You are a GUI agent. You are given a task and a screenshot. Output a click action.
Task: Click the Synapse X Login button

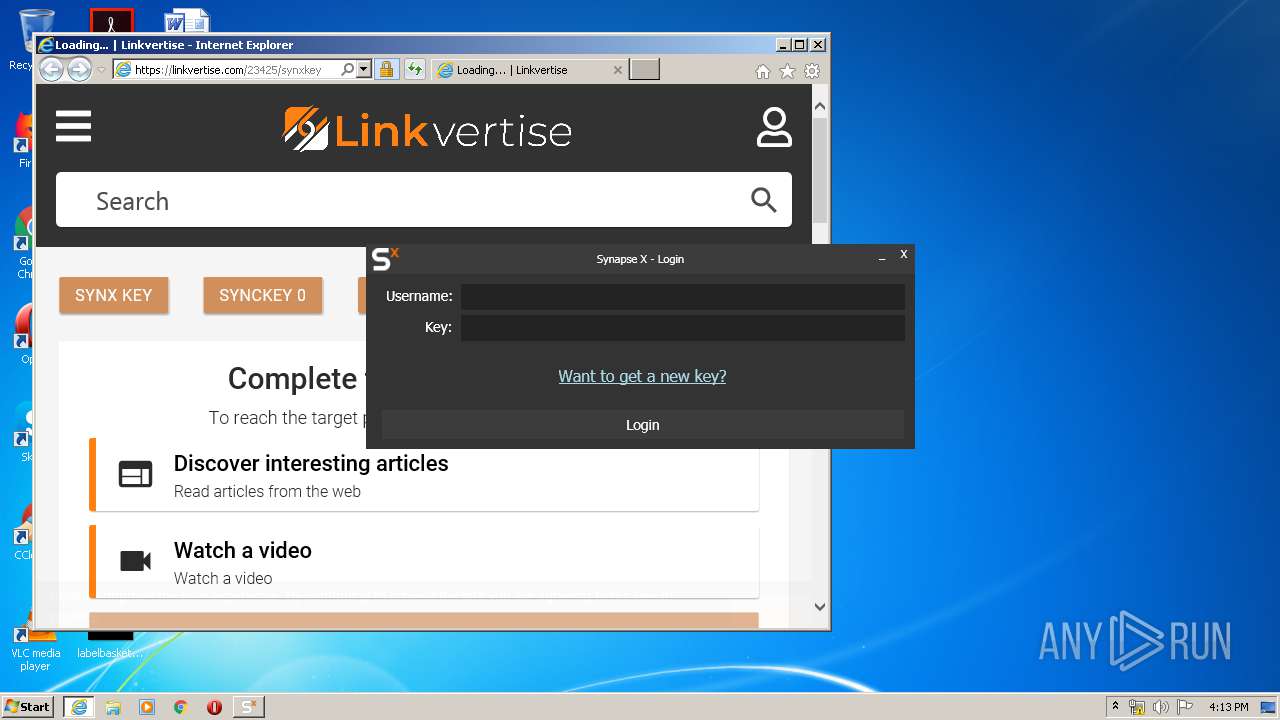point(643,425)
